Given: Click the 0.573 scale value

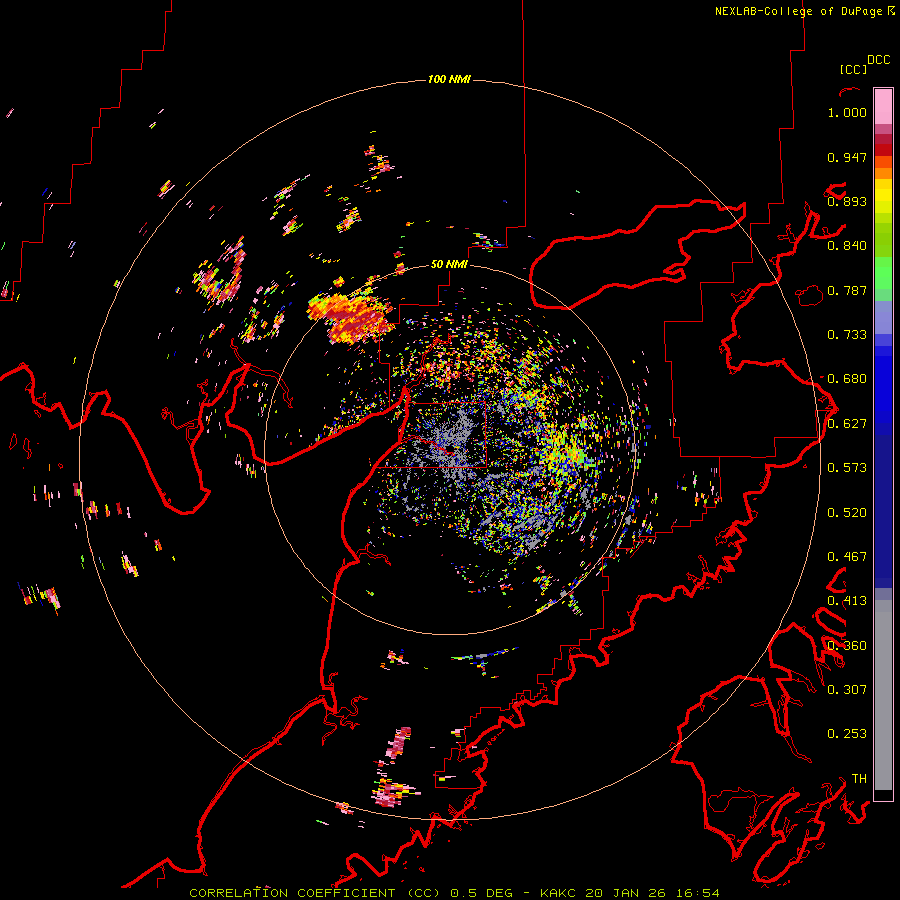Looking at the screenshot, I should tap(847, 468).
